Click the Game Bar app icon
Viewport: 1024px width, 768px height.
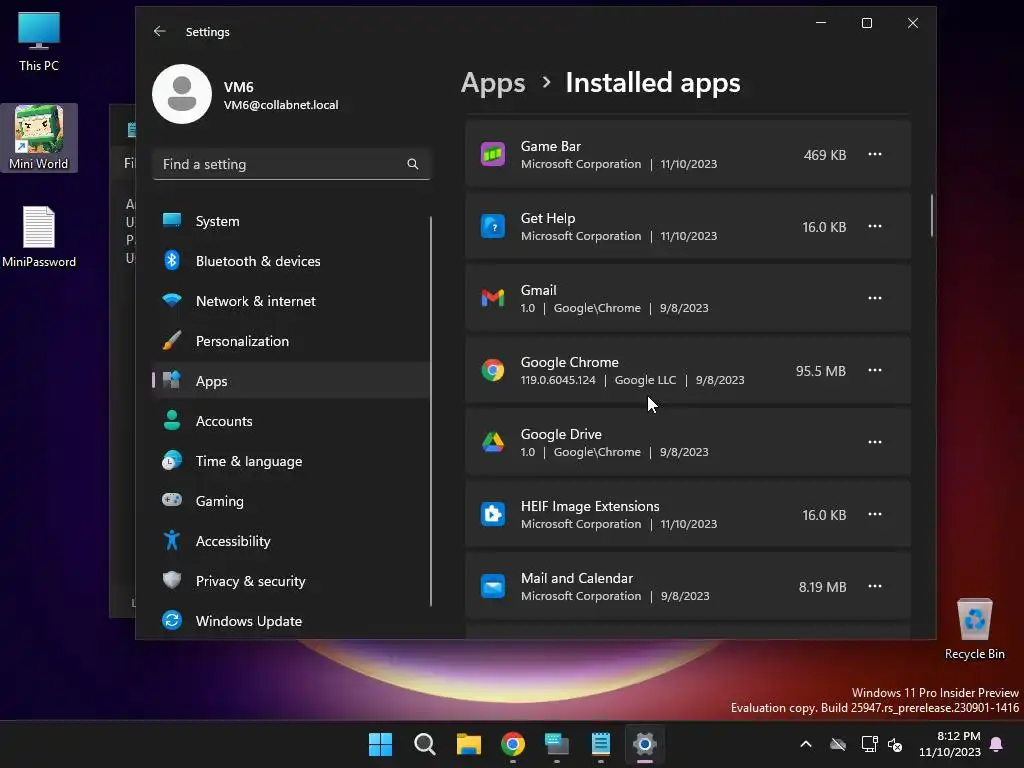[493, 154]
